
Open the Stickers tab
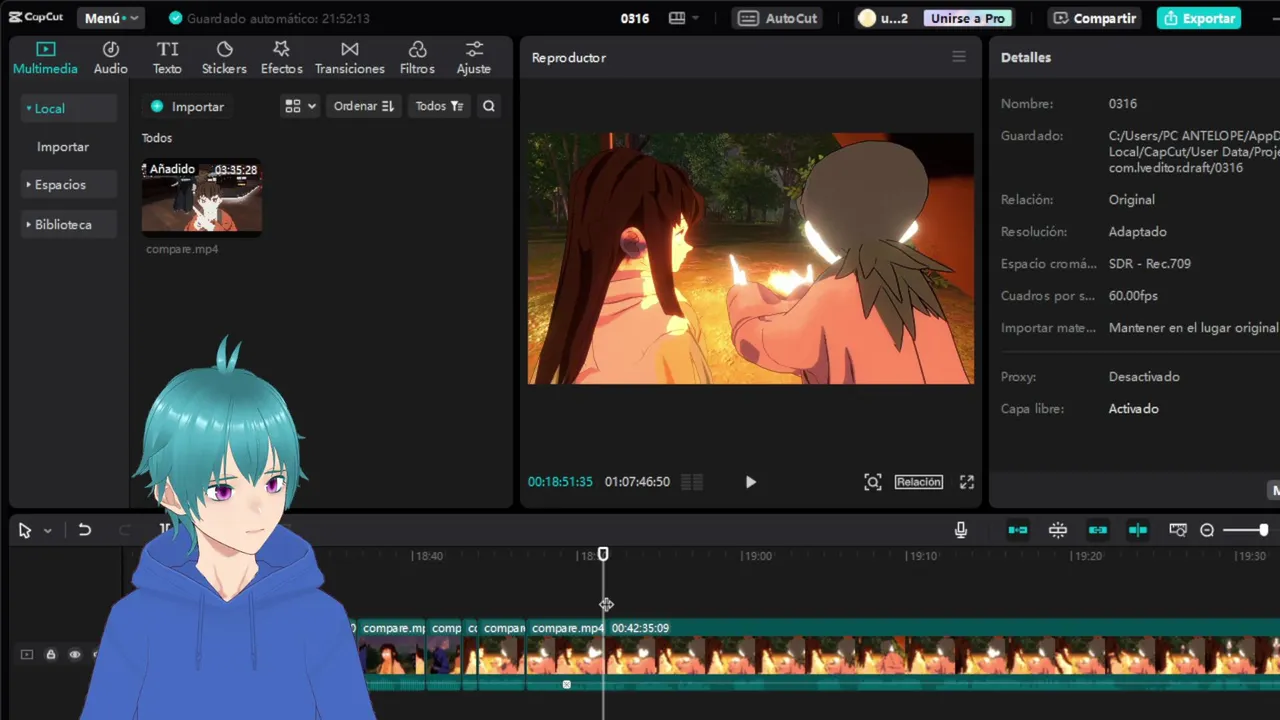pos(224,58)
